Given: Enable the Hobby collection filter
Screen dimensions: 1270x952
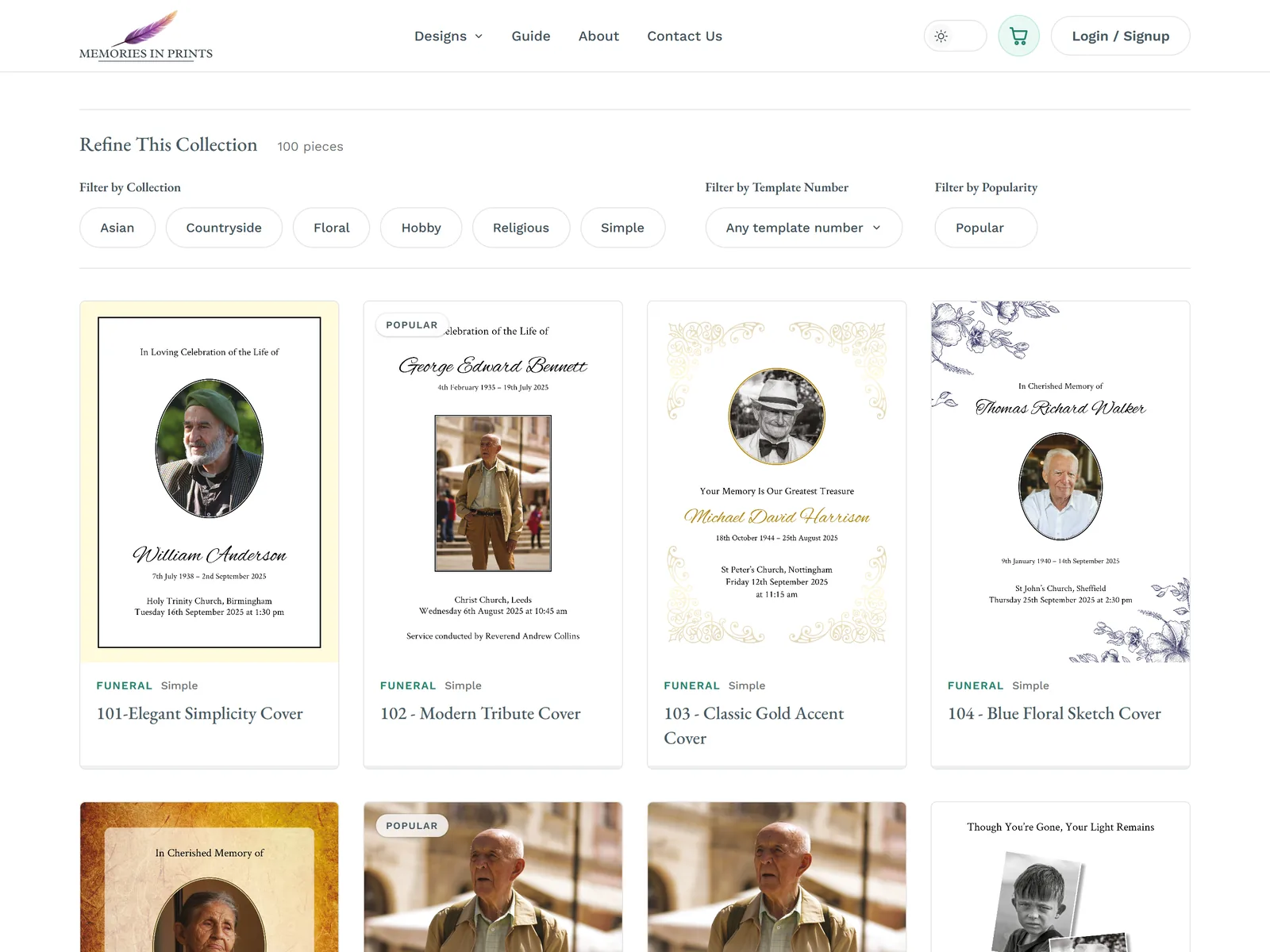Looking at the screenshot, I should click(421, 228).
